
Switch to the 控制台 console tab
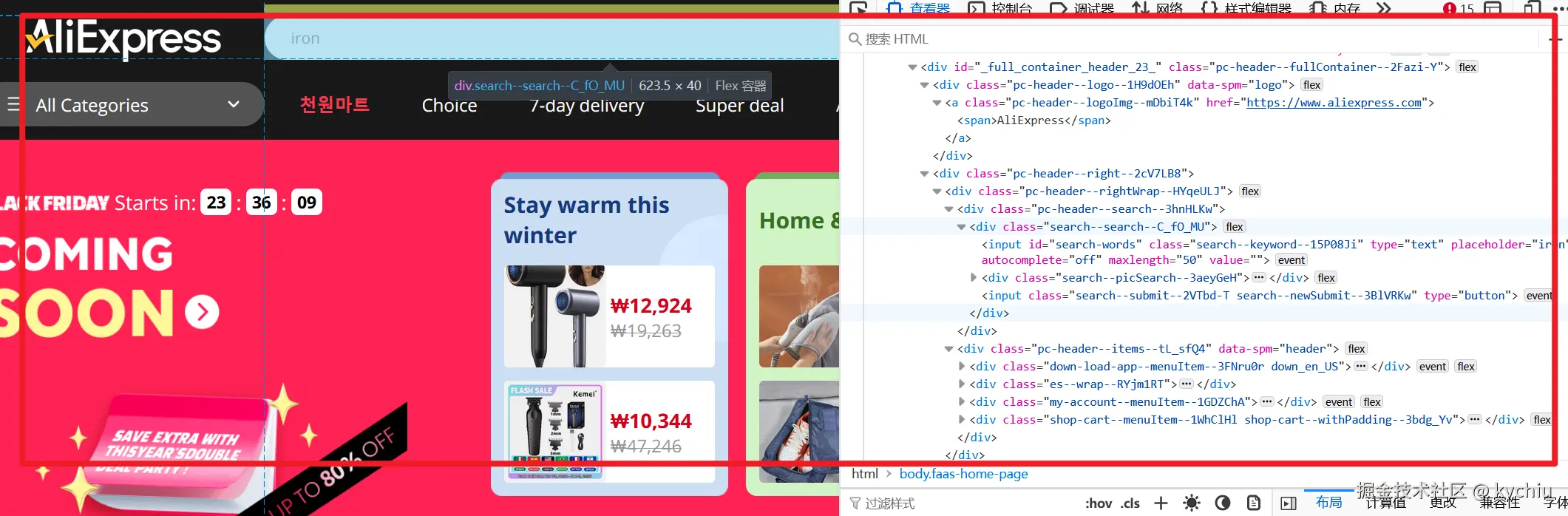[x=1000, y=9]
